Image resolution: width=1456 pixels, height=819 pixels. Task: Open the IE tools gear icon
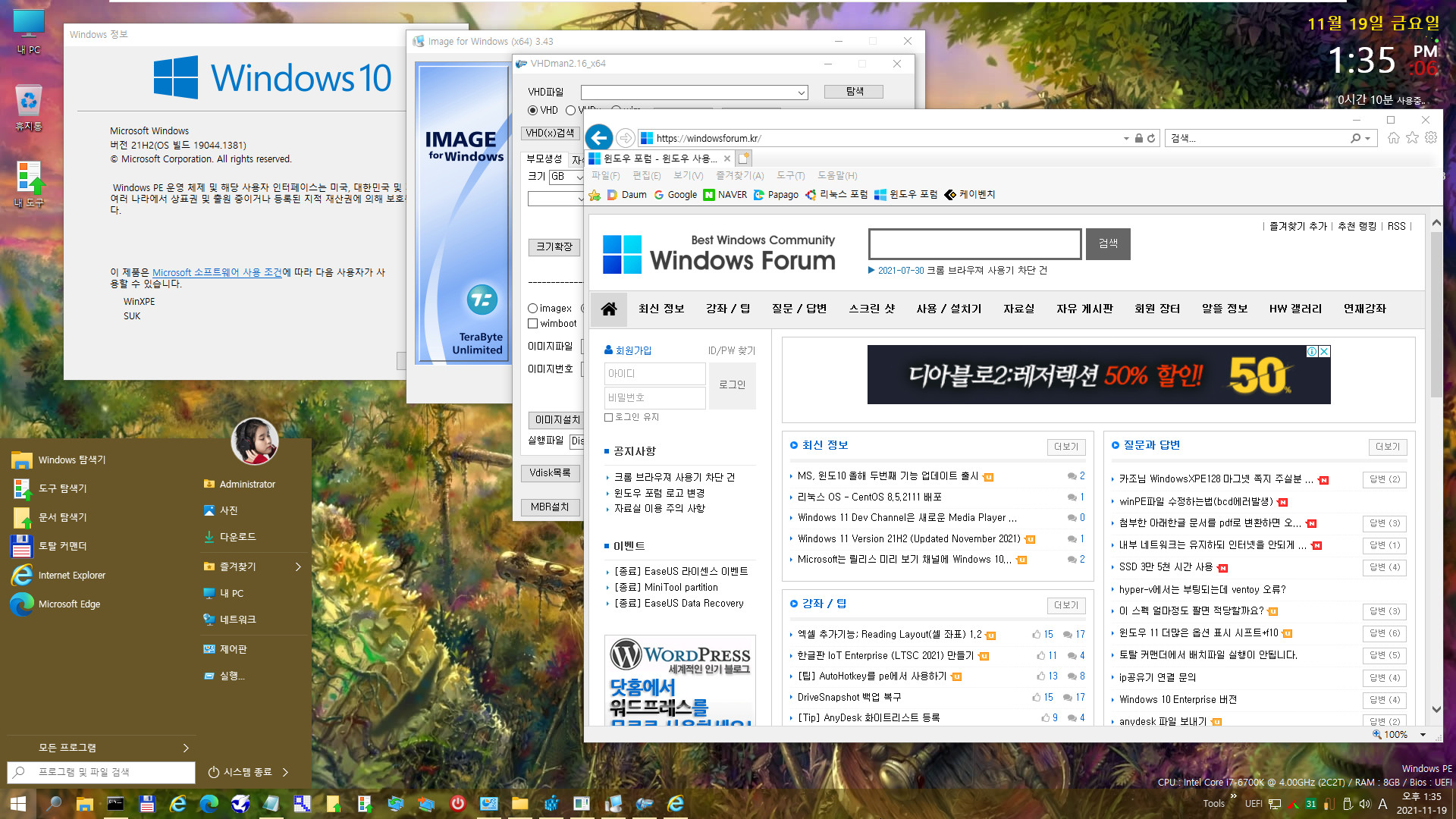coord(1431,137)
